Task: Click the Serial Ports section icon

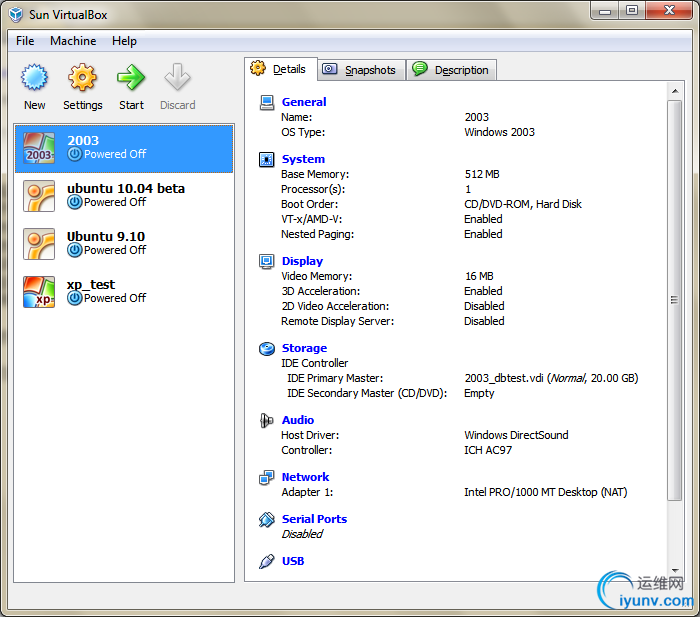Action: (x=267, y=520)
